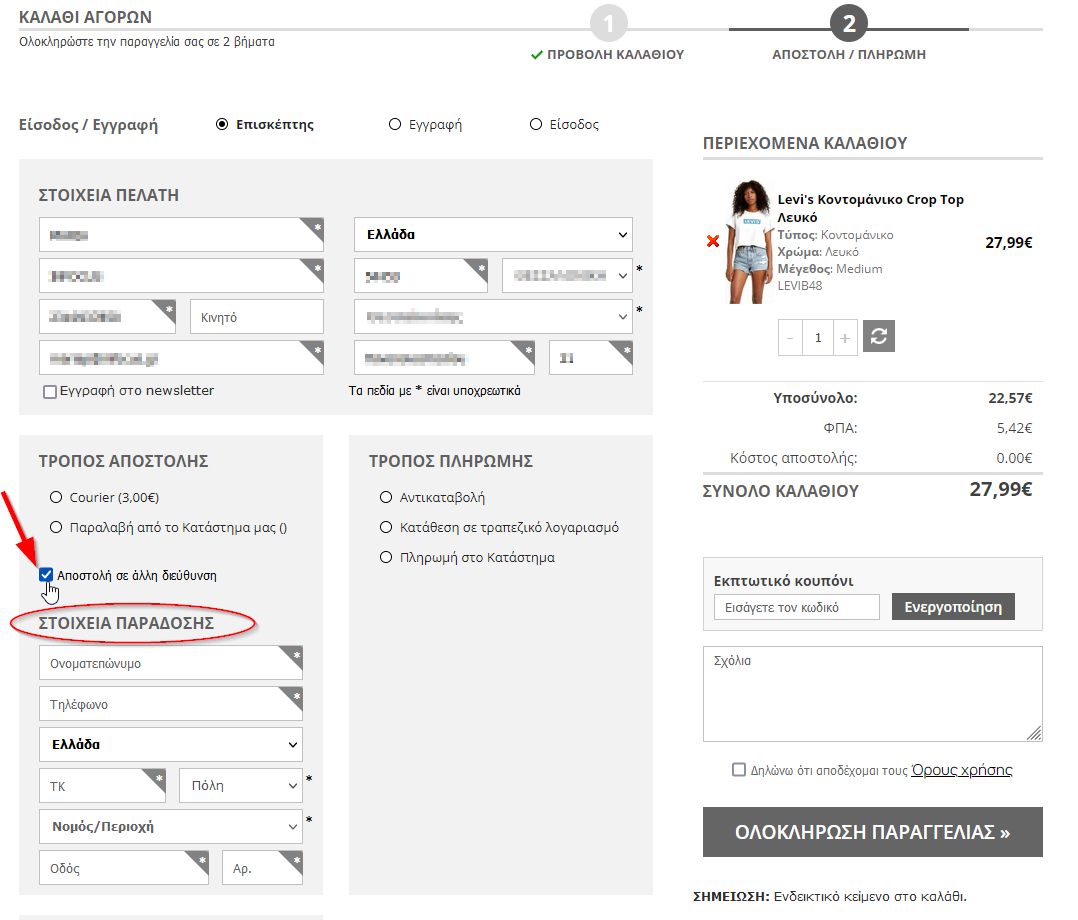Decrease quantity with minus button

(791, 338)
